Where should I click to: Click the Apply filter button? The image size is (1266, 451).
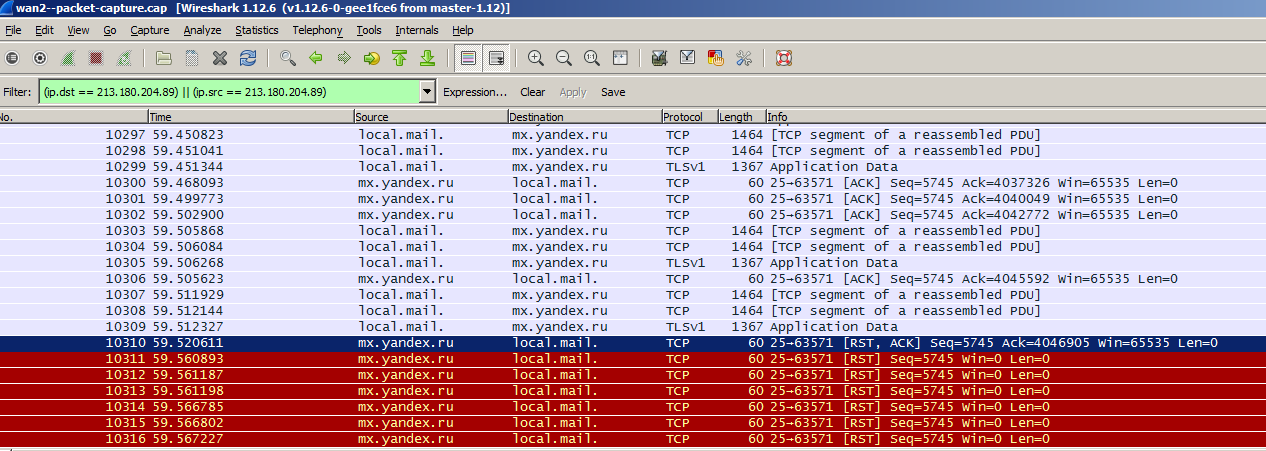[573, 92]
